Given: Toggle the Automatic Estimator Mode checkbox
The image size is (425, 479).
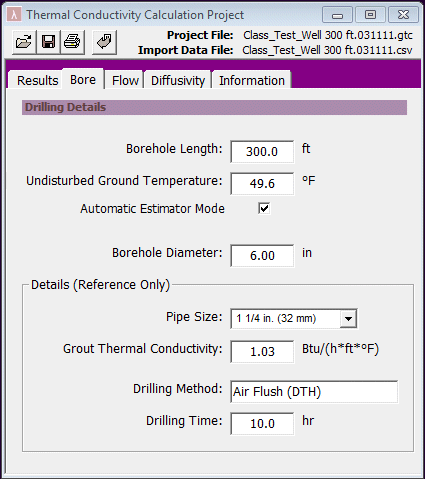Looking at the screenshot, I should (264, 209).
